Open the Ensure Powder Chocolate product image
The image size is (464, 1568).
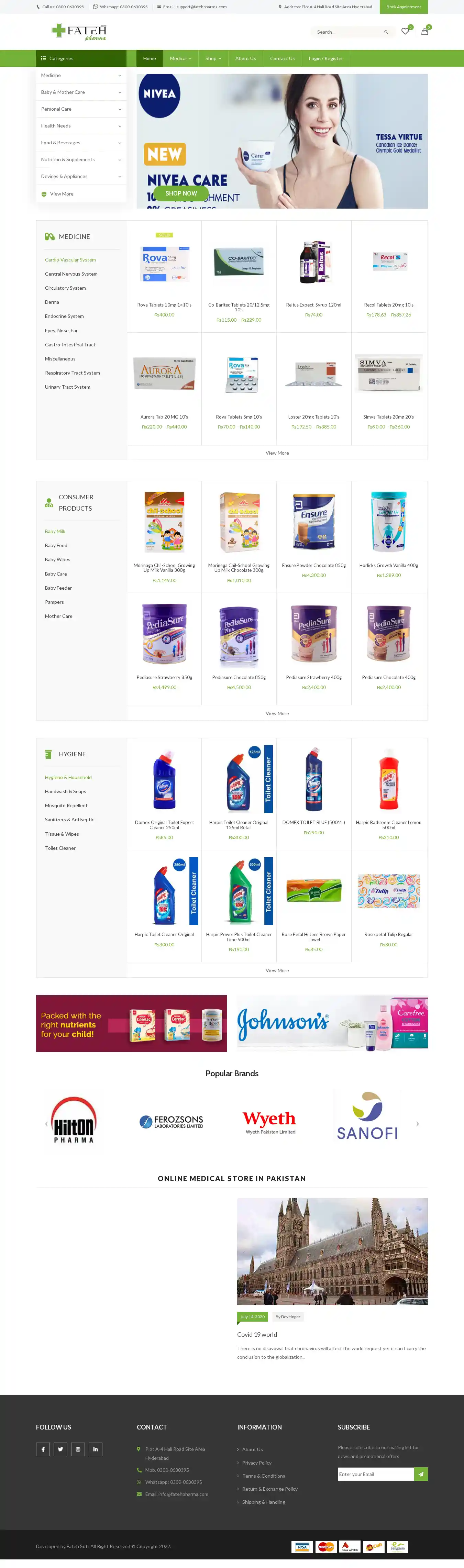(313, 522)
